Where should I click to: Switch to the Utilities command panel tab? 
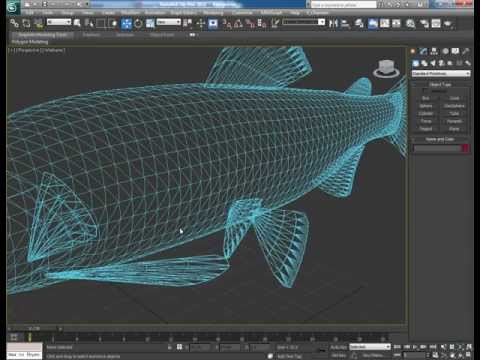[466, 51]
